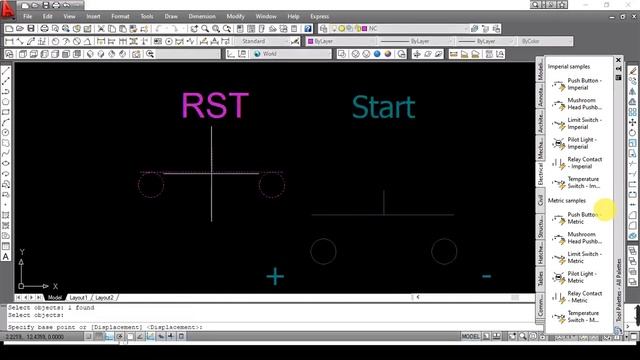Open the Insert menu
Screen dimensions: 640x360
coord(93,16)
